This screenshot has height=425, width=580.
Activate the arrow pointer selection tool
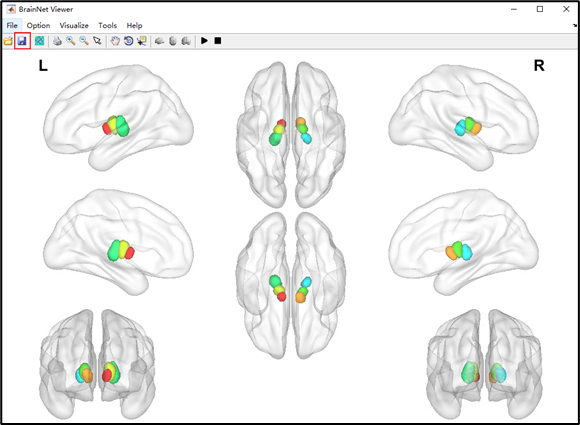click(x=97, y=41)
